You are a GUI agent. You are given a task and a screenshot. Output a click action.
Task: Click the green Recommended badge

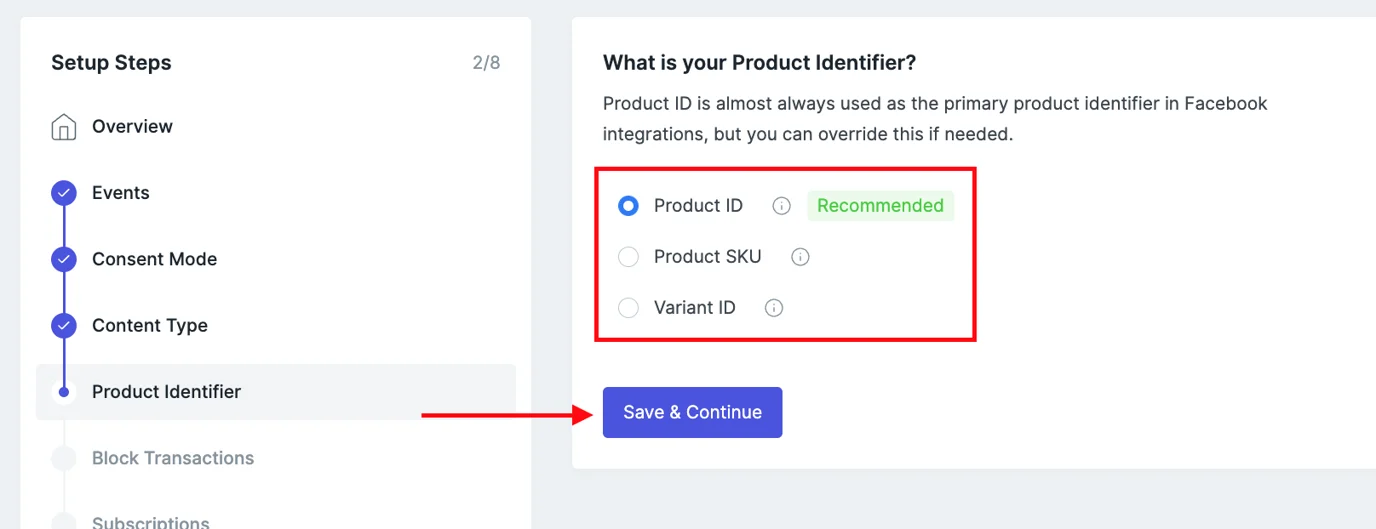tap(880, 206)
